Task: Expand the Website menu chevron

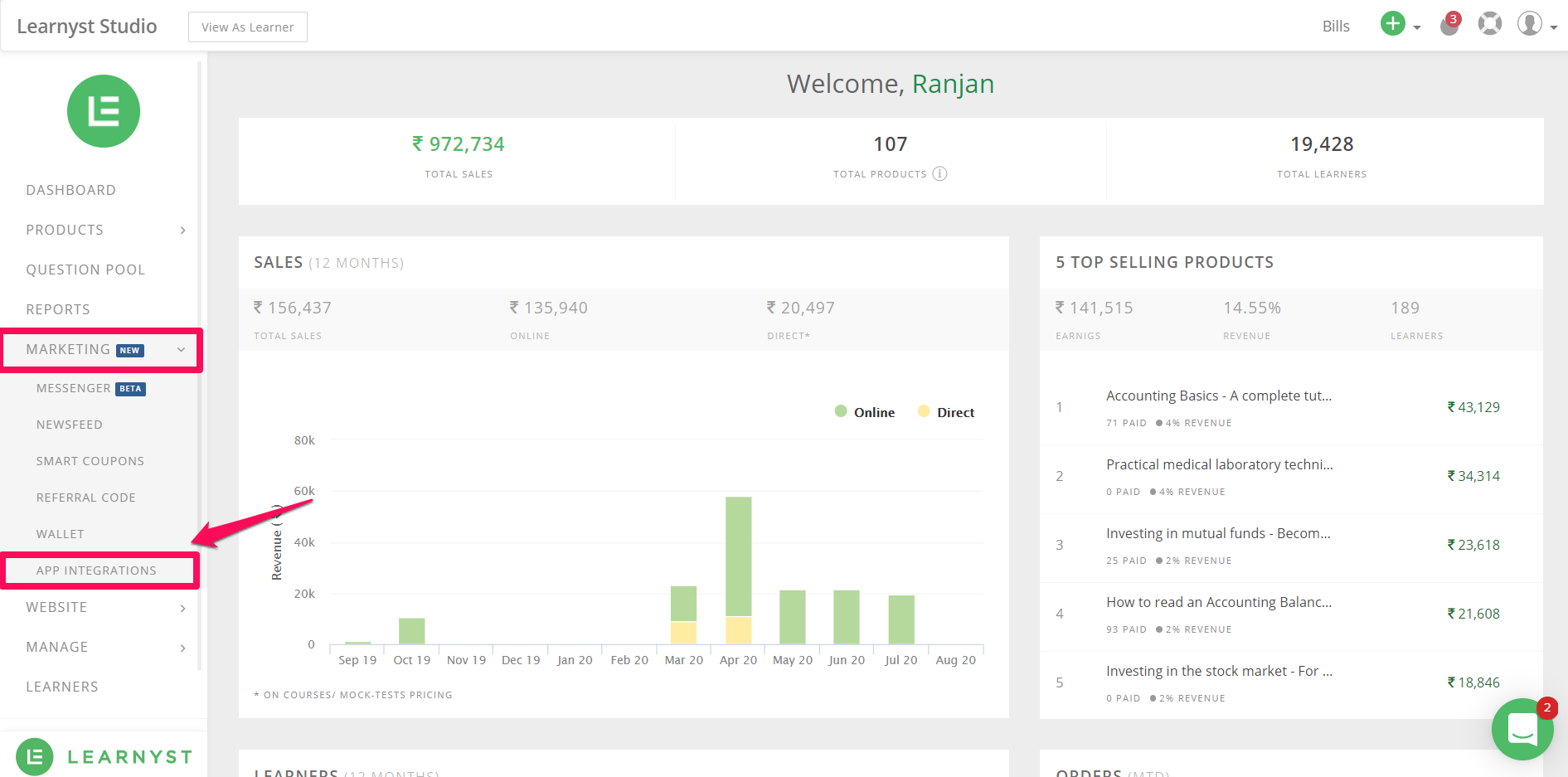Action: 183,608
